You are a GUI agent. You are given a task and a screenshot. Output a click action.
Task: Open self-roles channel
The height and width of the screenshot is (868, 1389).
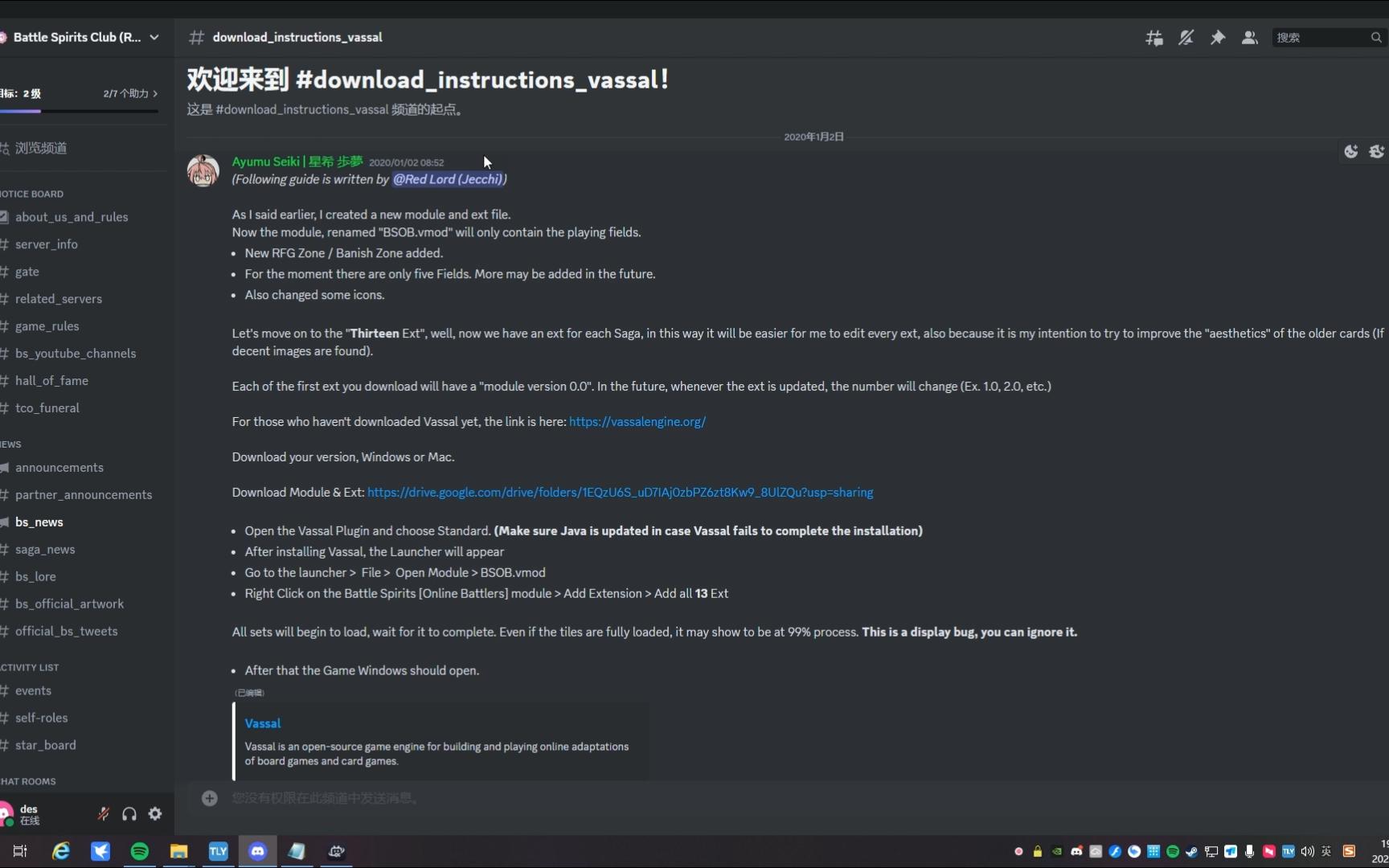tap(42, 719)
